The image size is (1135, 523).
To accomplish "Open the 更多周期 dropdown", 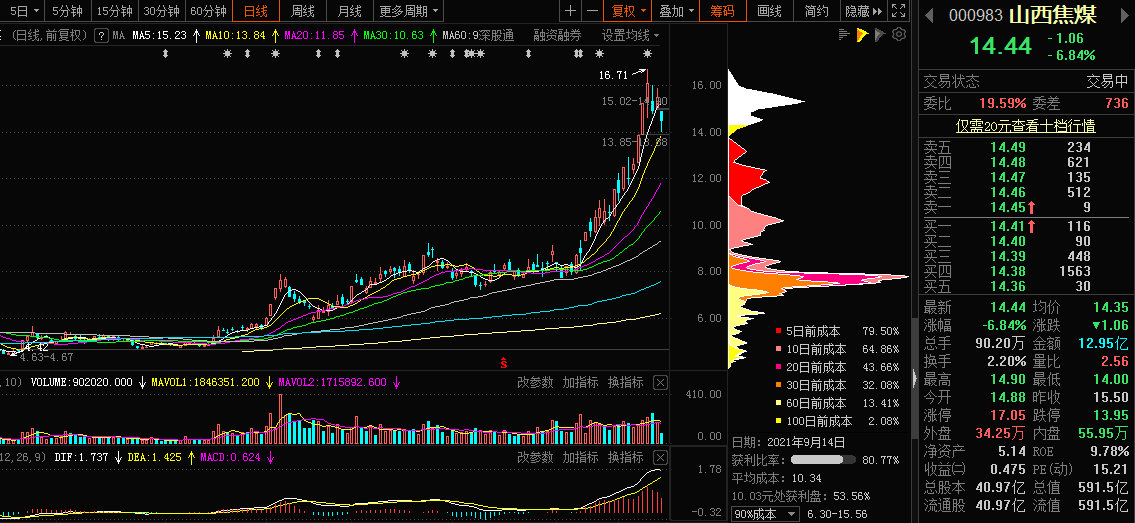I will click(x=409, y=11).
